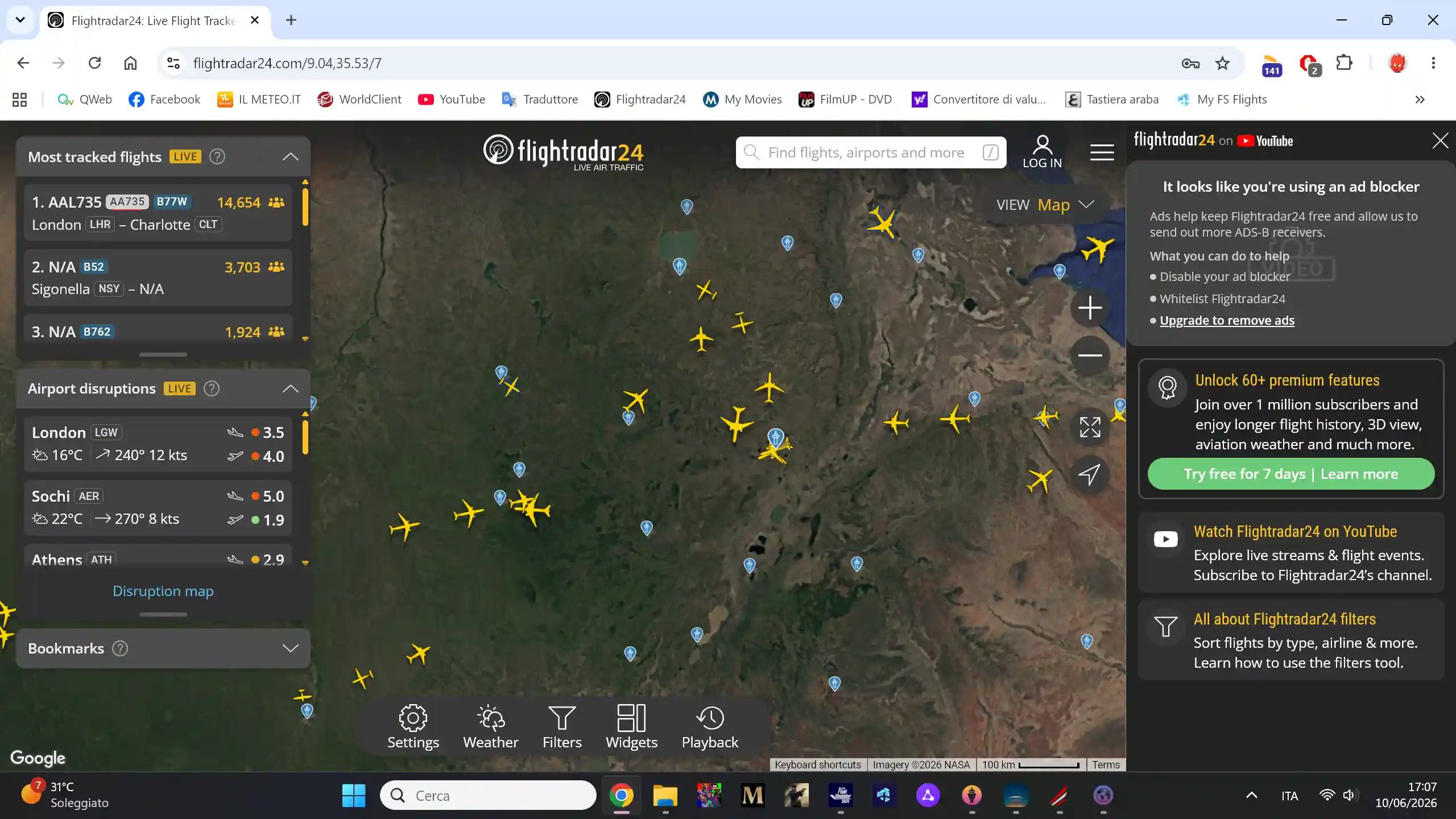Open Chrome extensions puzzle icon
Image resolution: width=1456 pixels, height=819 pixels.
[x=1344, y=63]
